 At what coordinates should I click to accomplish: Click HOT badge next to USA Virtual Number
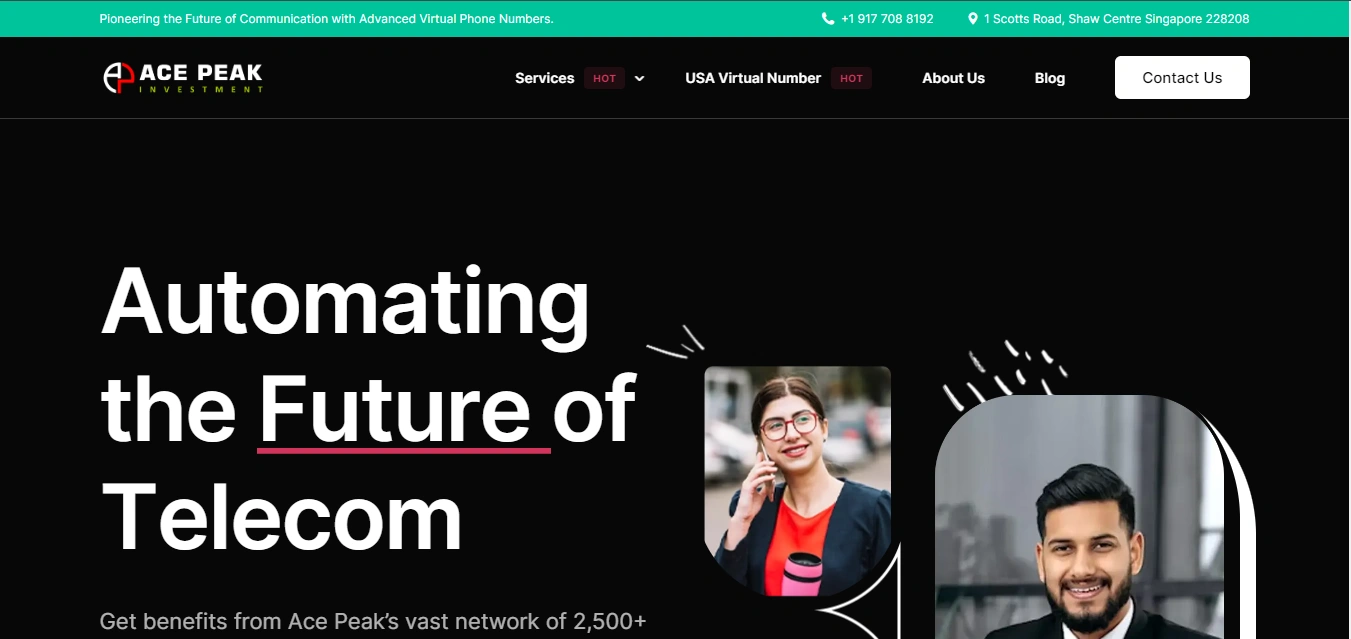coord(851,78)
